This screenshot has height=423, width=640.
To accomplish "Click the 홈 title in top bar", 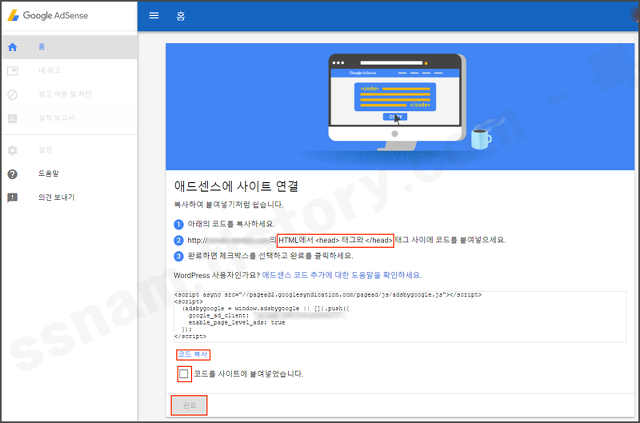I will pyautogui.click(x=180, y=16).
